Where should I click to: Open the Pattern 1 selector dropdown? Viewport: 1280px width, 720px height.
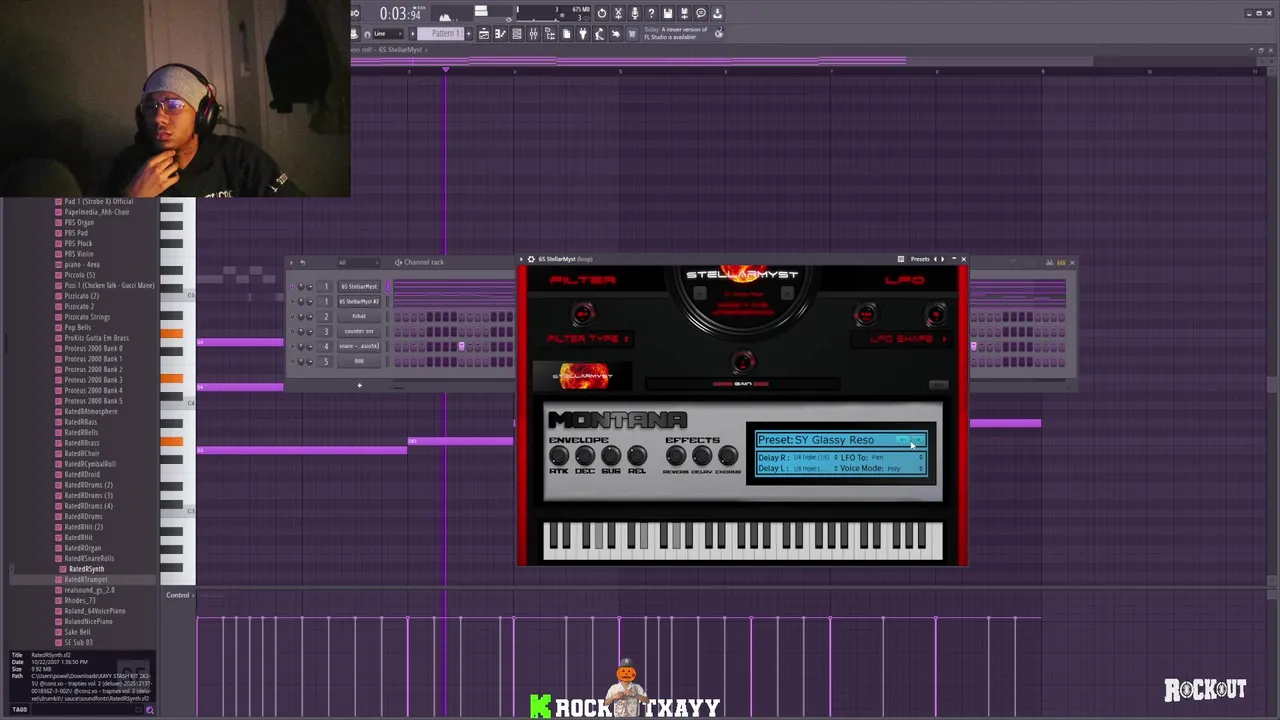pos(440,34)
